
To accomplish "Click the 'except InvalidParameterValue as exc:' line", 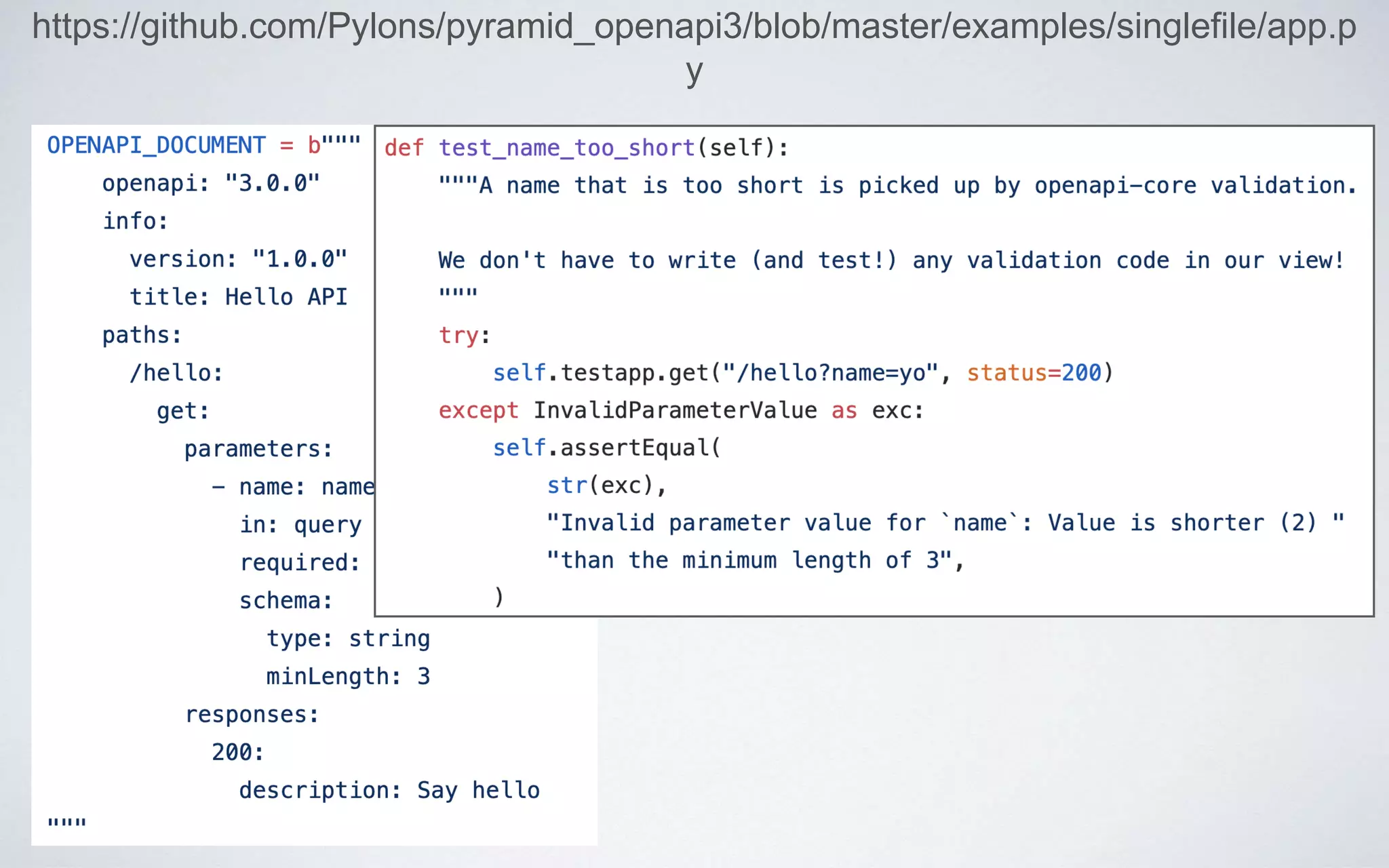I will tap(681, 410).
